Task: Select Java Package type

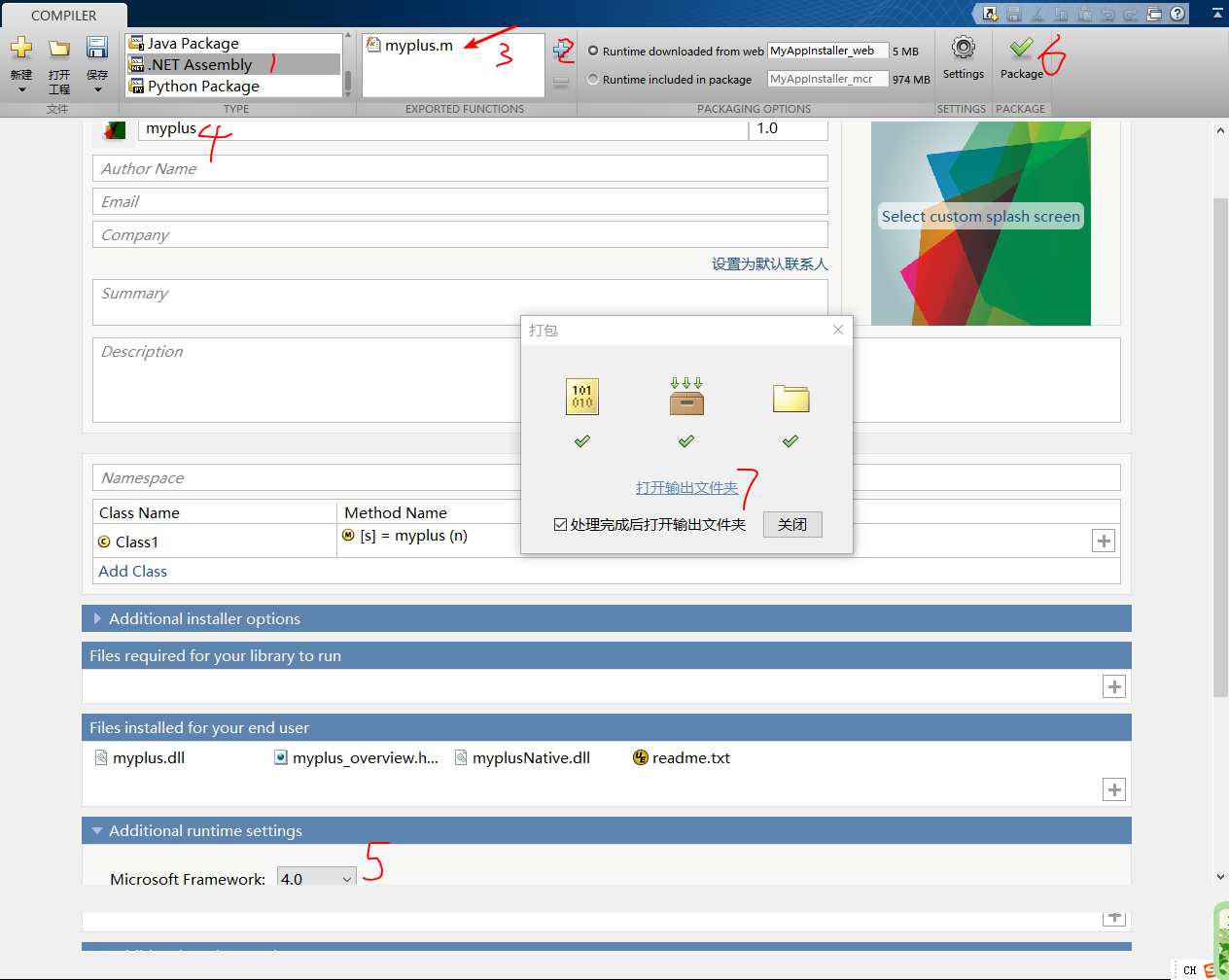Action: [x=233, y=43]
